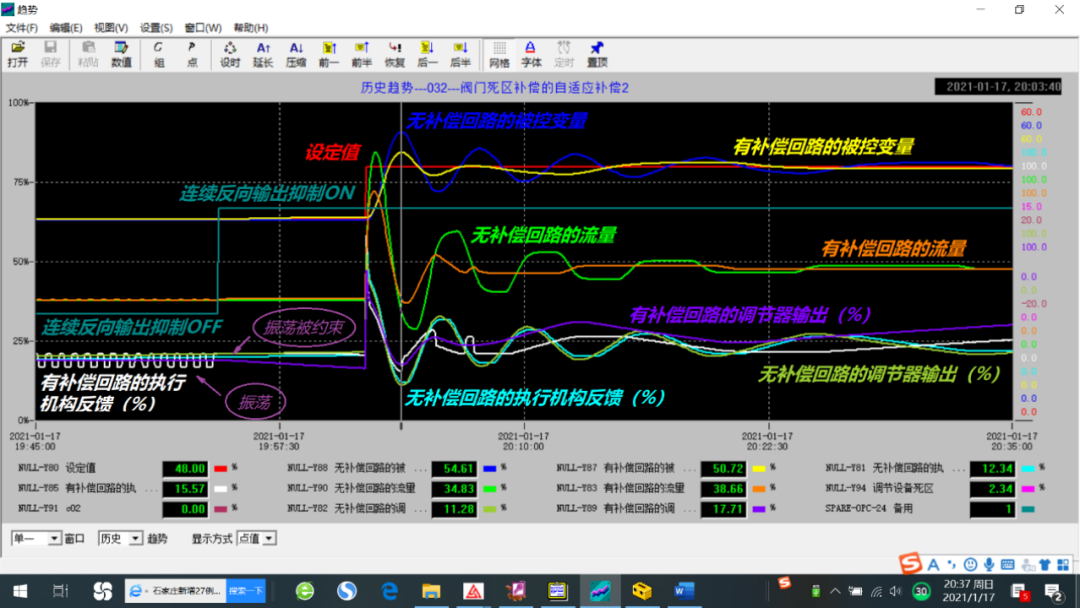Image resolution: width=1080 pixels, height=608 pixels.
Task: Click the red 设定值 color swatch
Action: point(221,468)
